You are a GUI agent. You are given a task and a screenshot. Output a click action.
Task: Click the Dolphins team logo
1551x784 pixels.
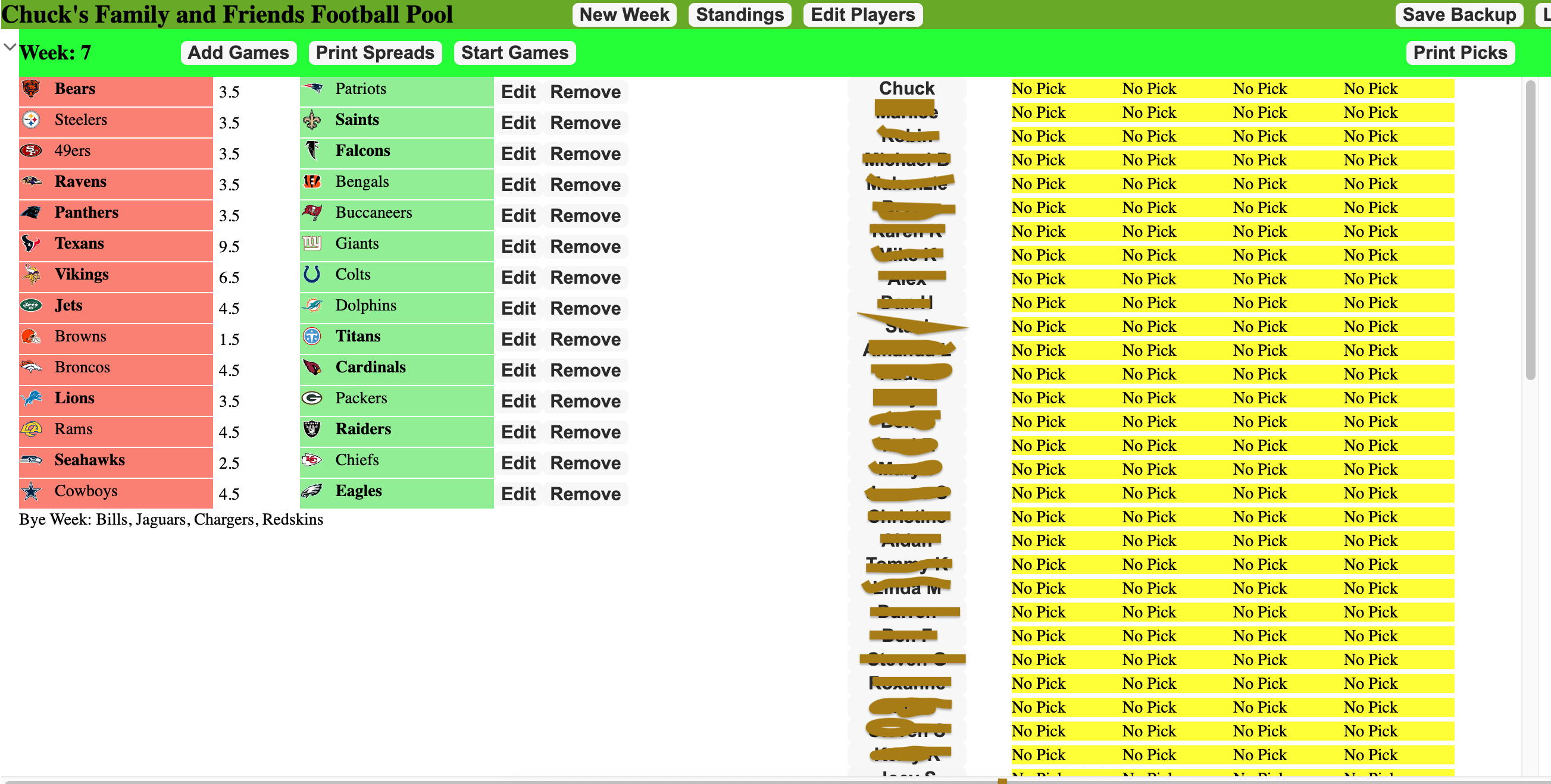(312, 305)
